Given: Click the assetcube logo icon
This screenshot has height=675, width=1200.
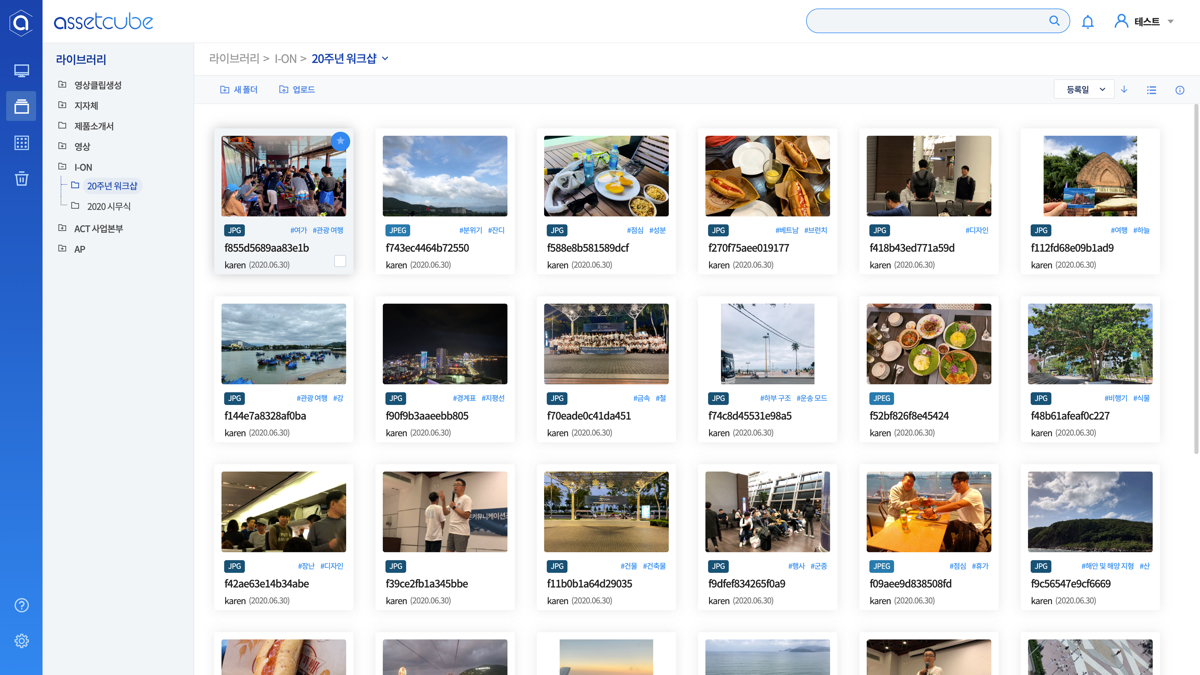Looking at the screenshot, I should tap(21, 22).
